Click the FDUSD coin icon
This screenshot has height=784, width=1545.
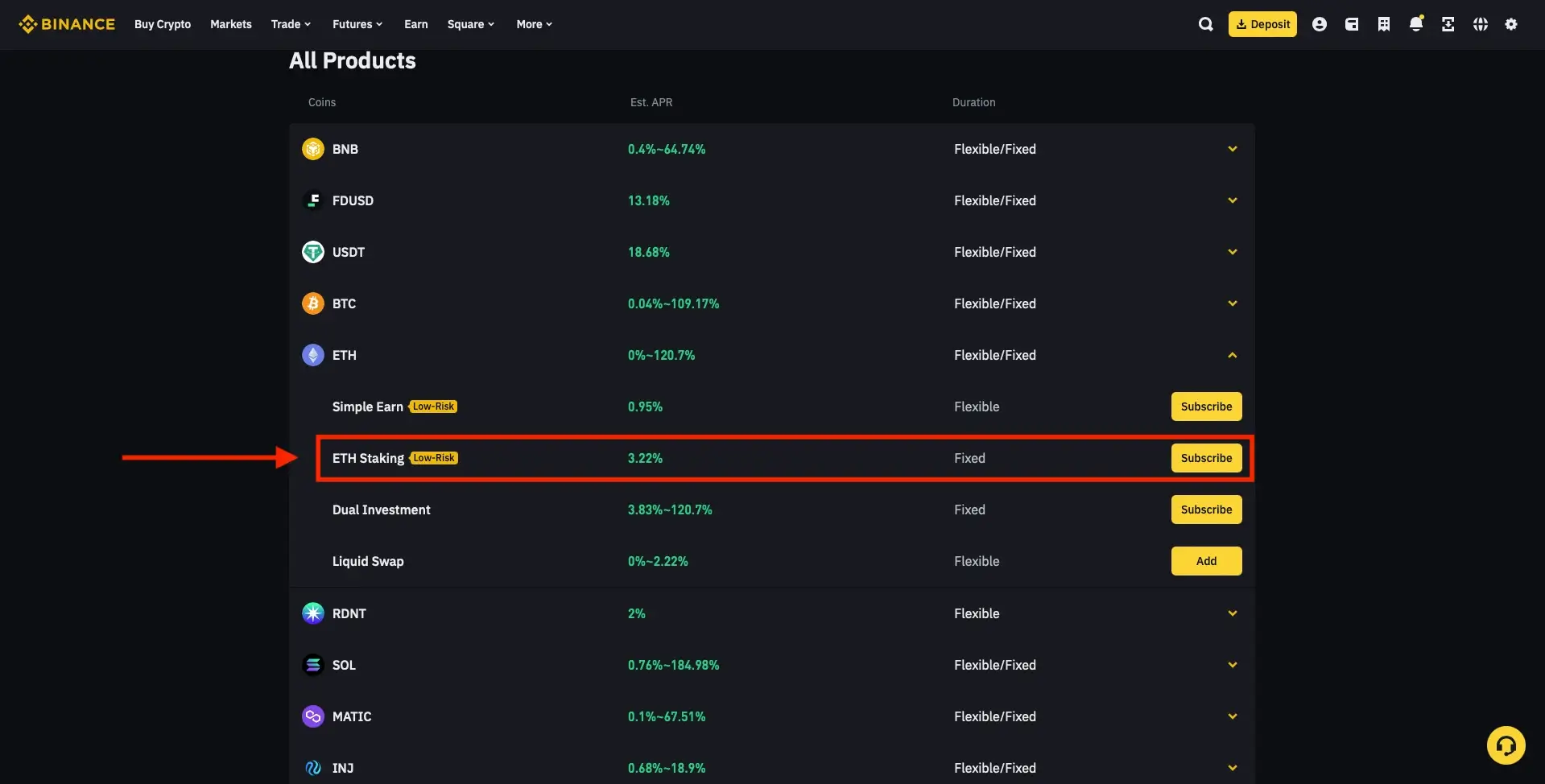[313, 200]
